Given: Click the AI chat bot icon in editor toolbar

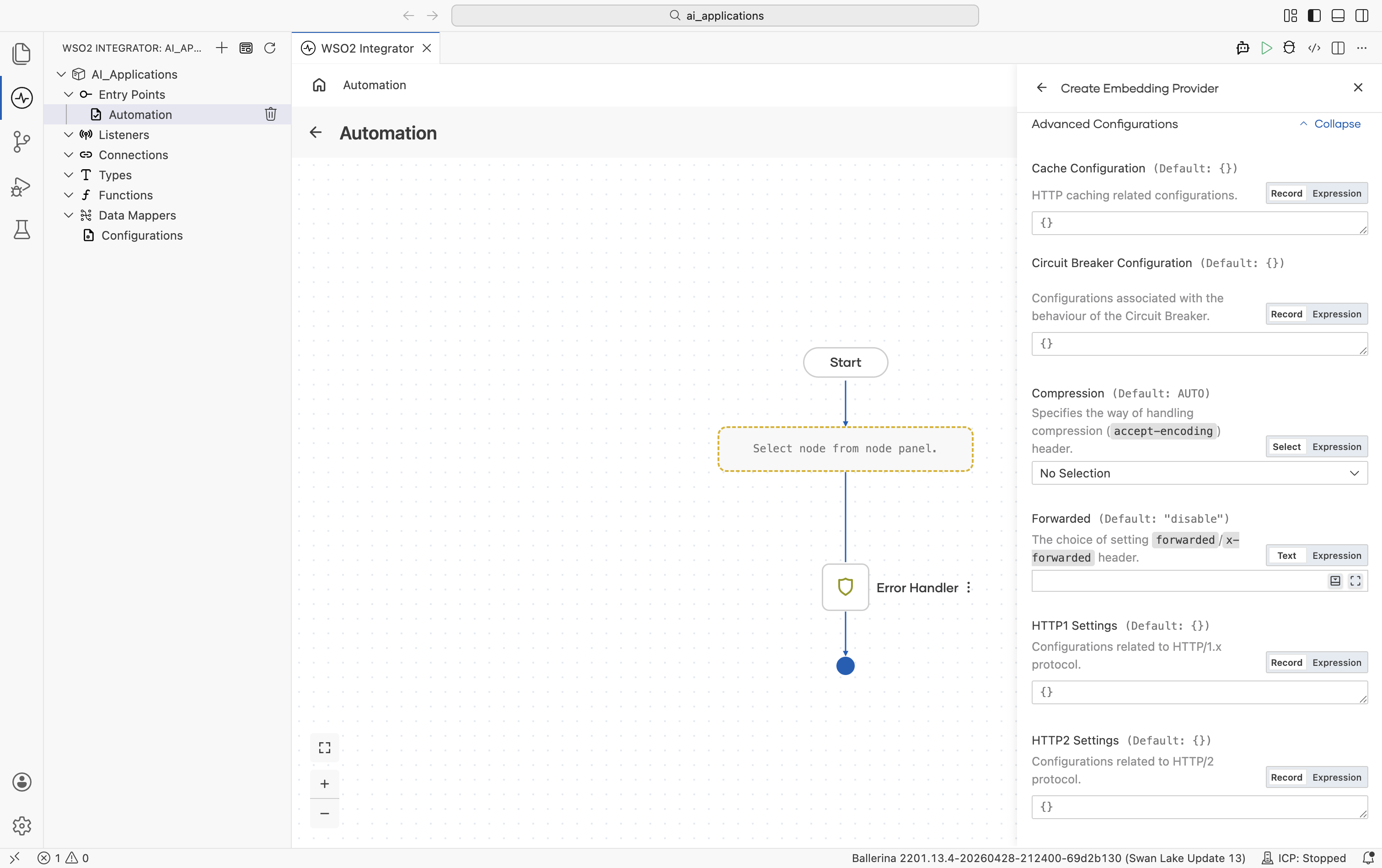Looking at the screenshot, I should point(1243,48).
